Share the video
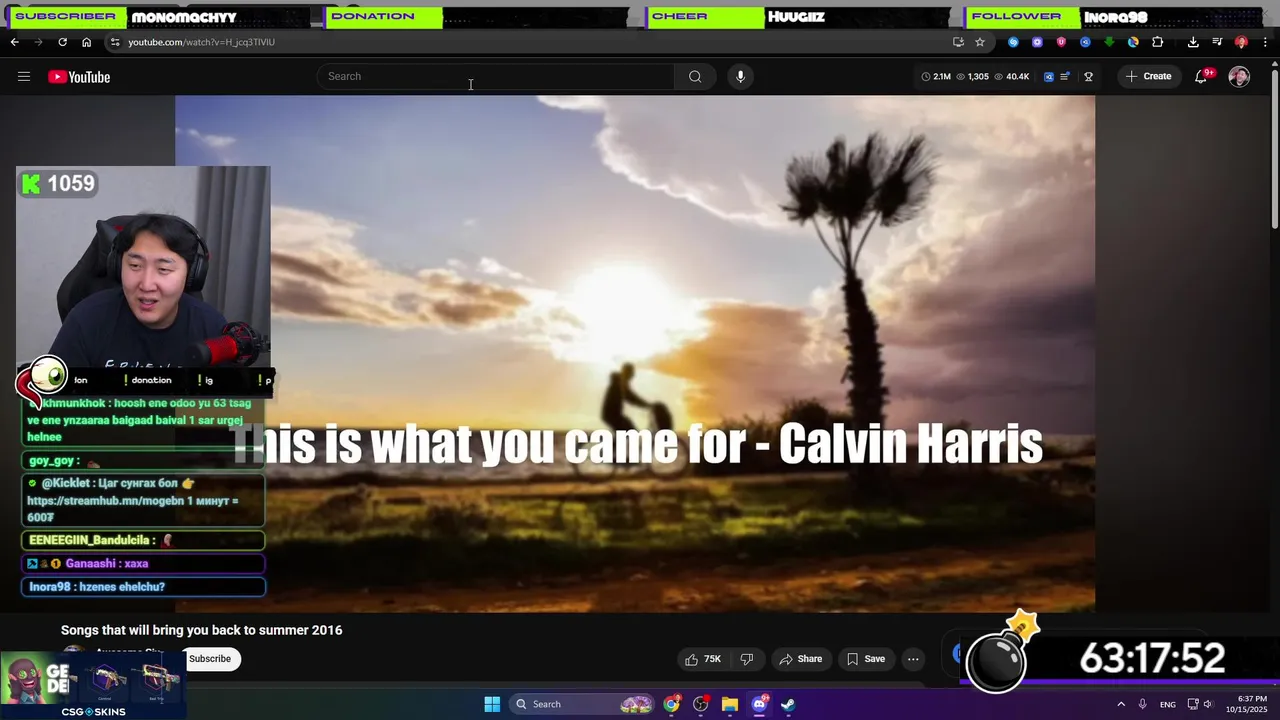1280x720 pixels. (800, 659)
